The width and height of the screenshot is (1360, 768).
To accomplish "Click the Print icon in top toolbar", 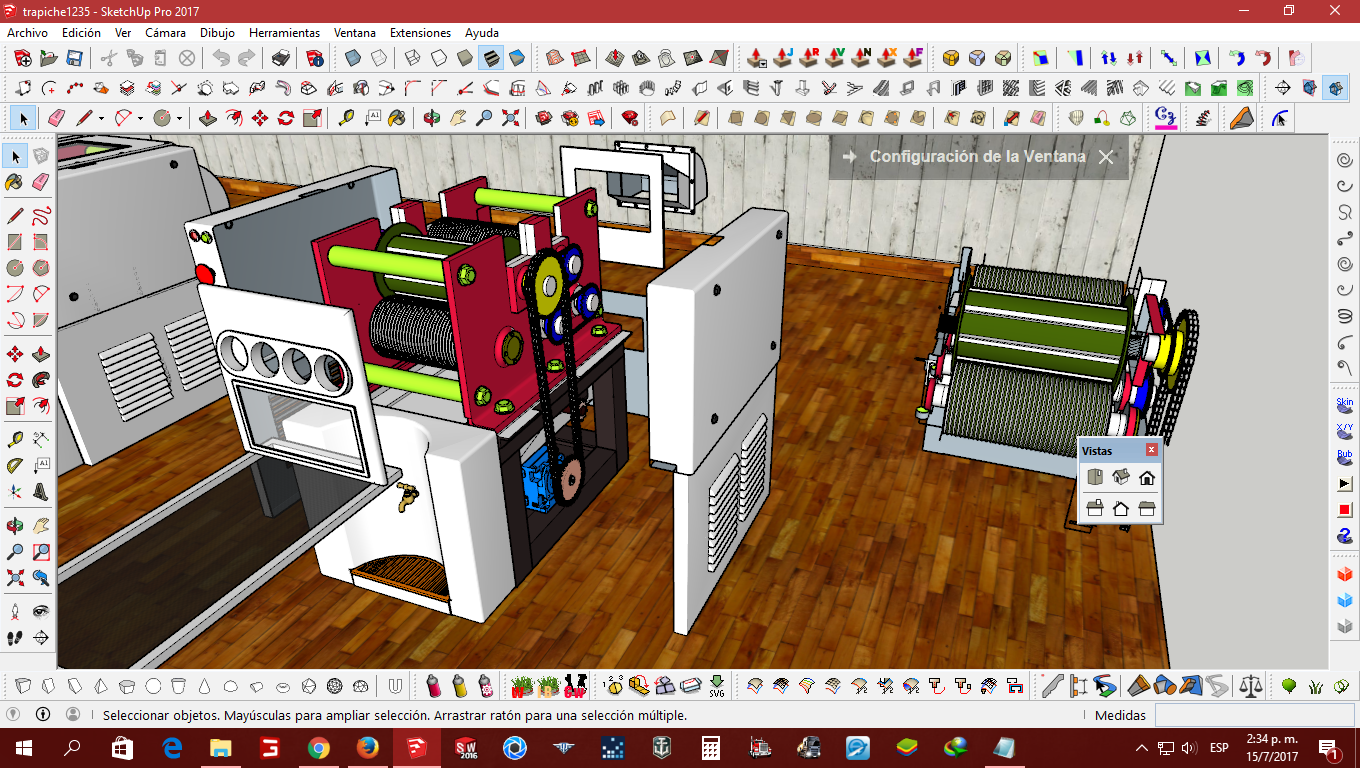I will [x=281, y=58].
